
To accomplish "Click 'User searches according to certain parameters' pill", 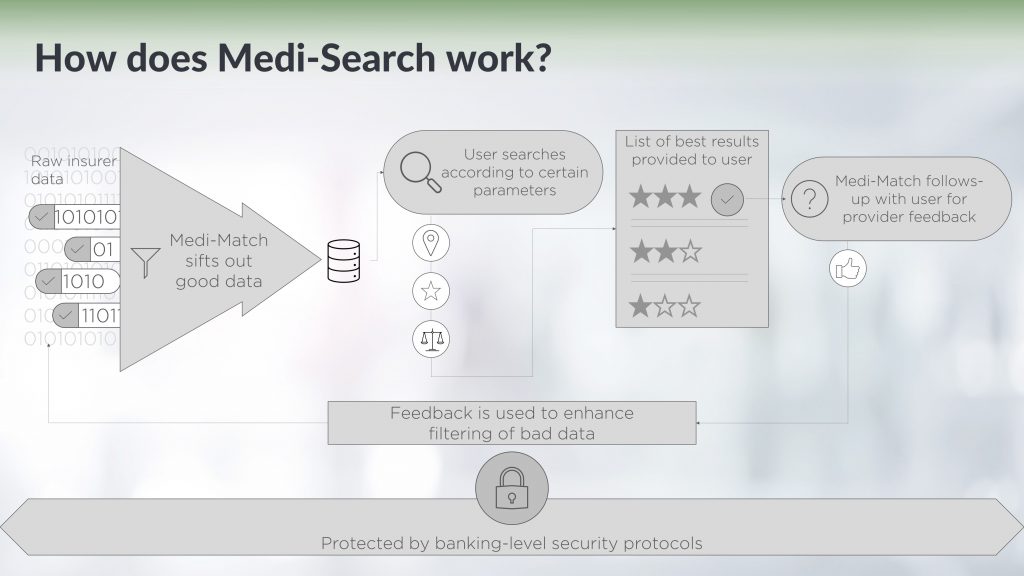I will (493, 172).
